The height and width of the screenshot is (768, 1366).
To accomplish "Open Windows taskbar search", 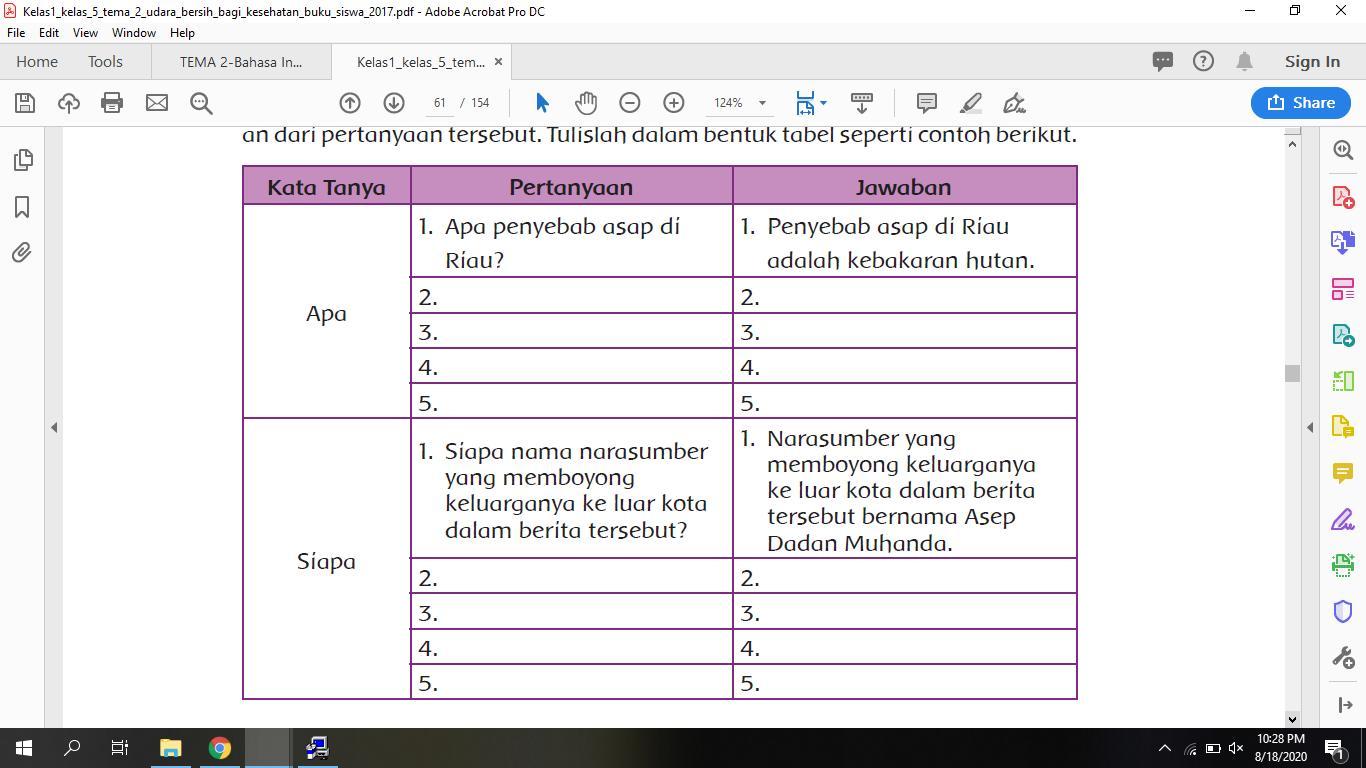I will tap(72, 748).
